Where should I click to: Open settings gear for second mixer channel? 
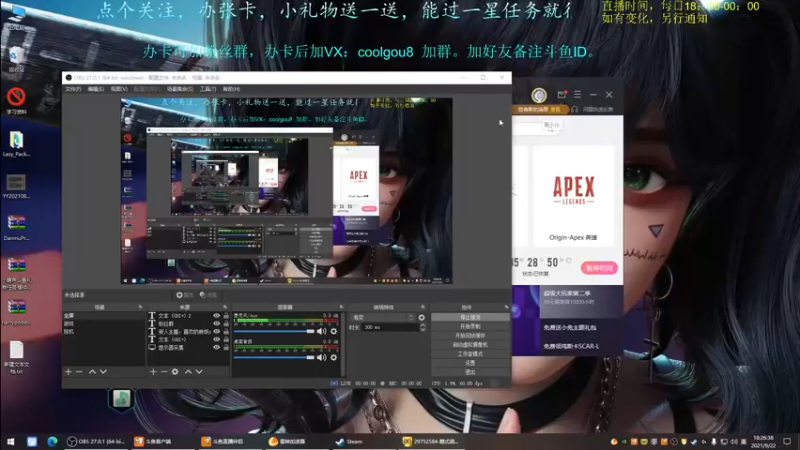[334, 357]
